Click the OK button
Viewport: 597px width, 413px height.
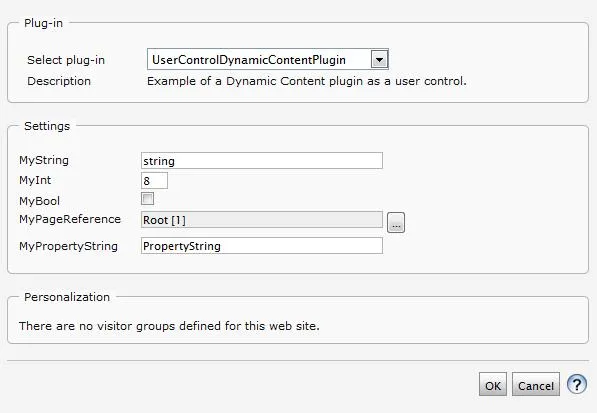coord(493,384)
